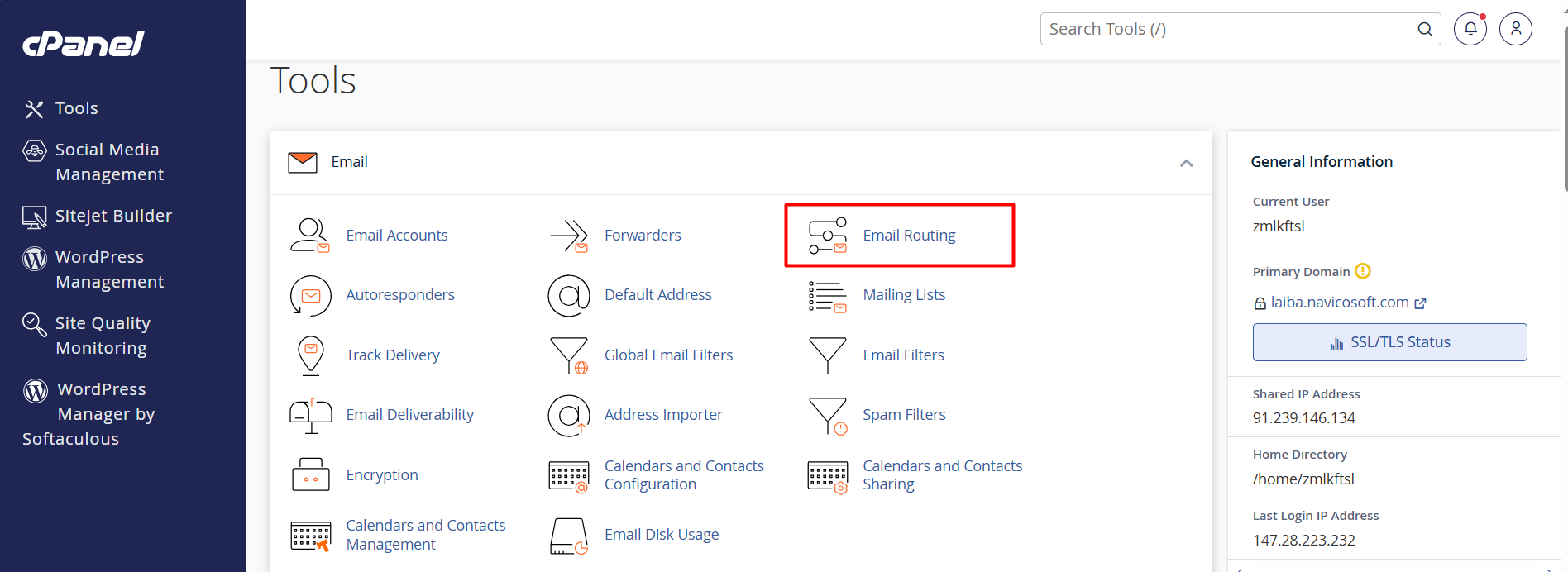Screen dimensions: 1568x572
Task: Open the notifications bell icon
Action: click(1470, 29)
